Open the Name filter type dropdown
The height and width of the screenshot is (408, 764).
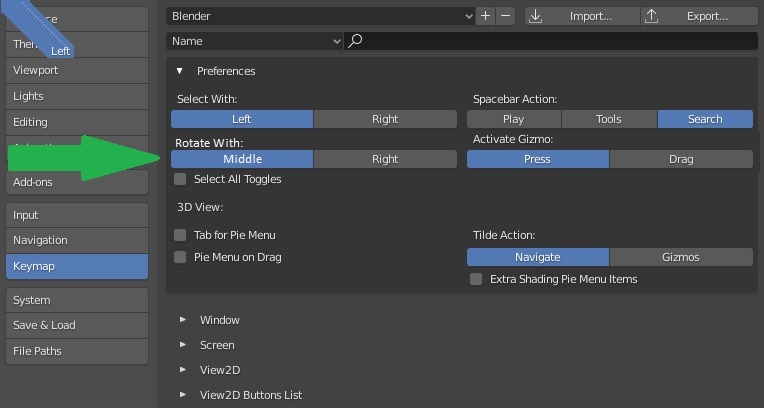(x=254, y=41)
